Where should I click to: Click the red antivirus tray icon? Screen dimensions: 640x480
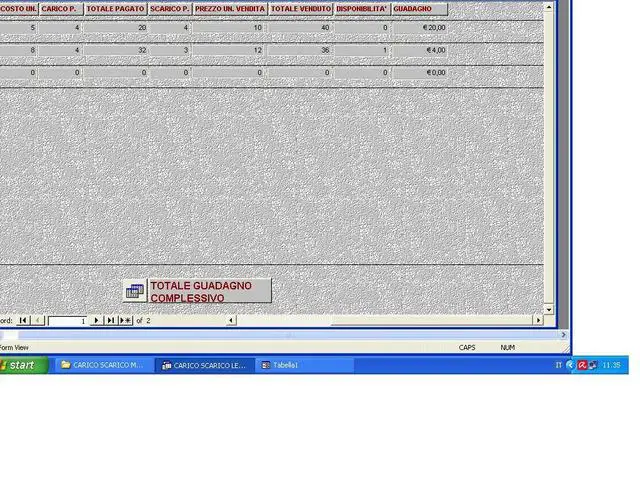point(582,365)
